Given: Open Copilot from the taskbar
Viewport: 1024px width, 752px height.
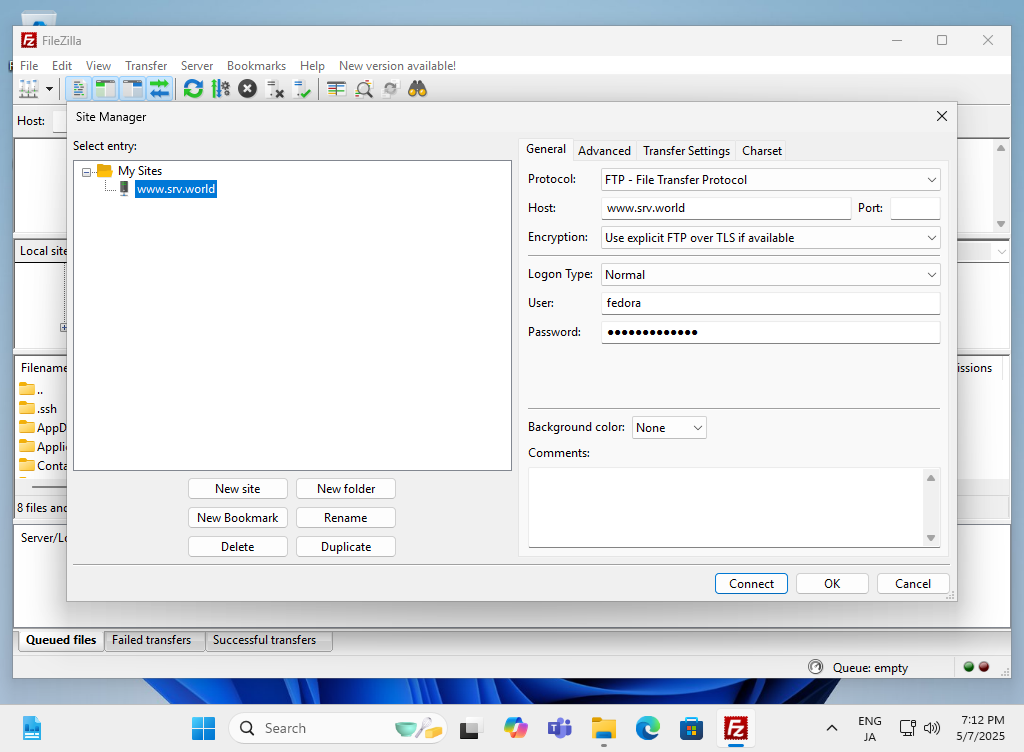Looking at the screenshot, I should click(x=516, y=728).
